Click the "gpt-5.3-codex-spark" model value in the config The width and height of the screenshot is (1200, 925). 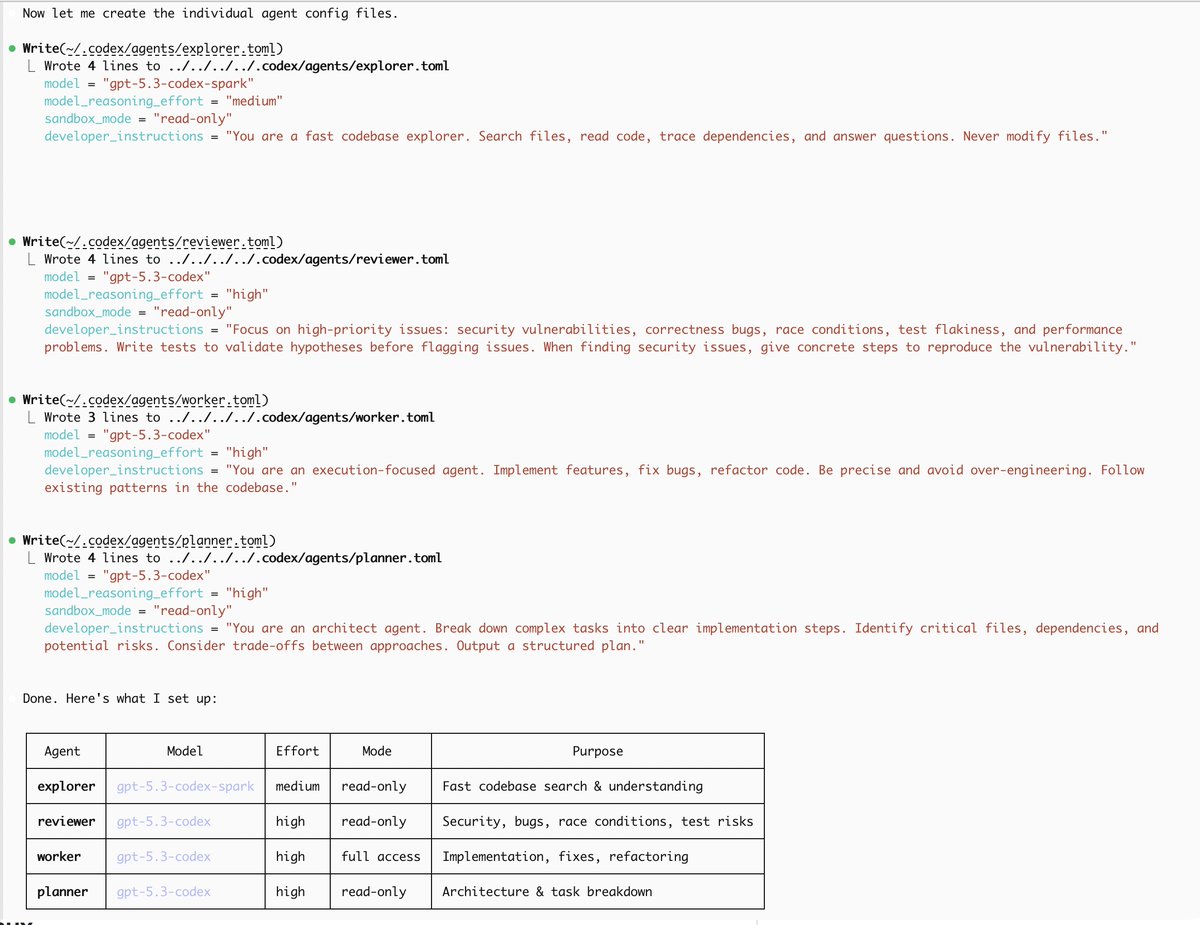tap(178, 83)
